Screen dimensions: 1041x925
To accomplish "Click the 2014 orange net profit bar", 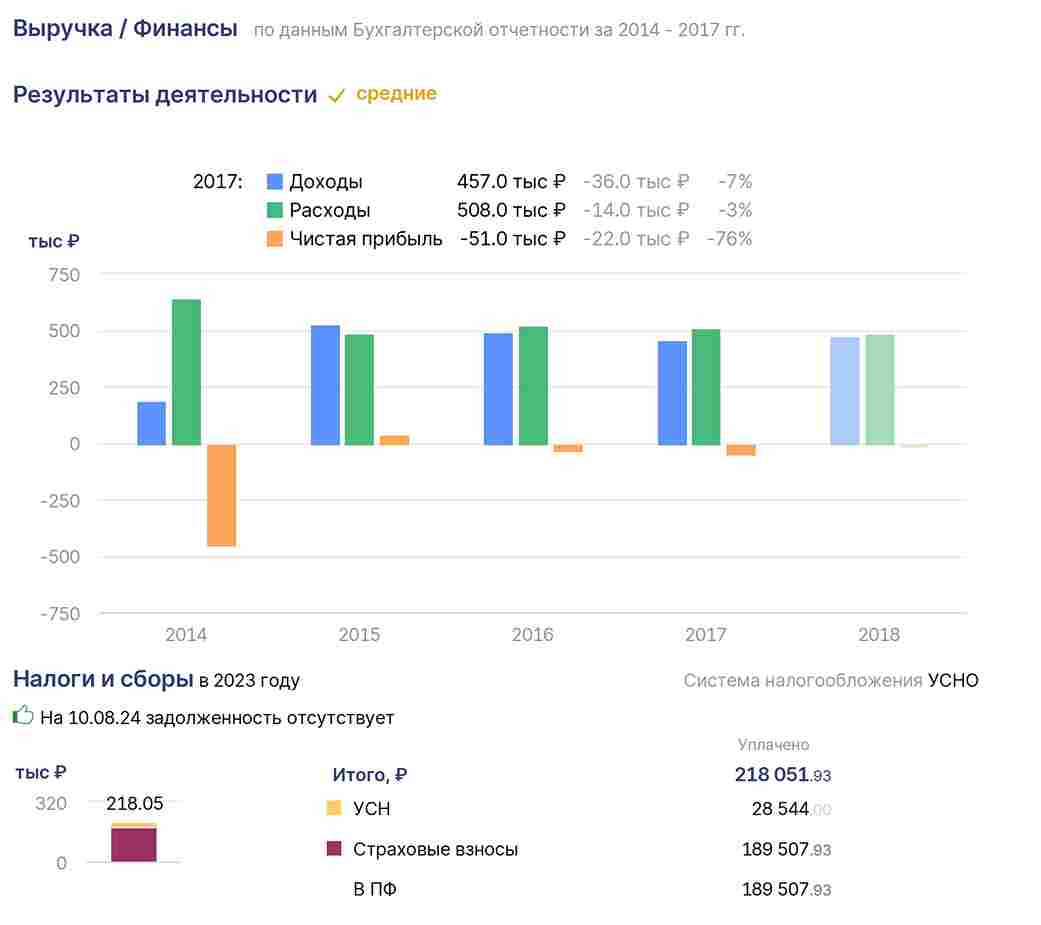I will 221,495.
